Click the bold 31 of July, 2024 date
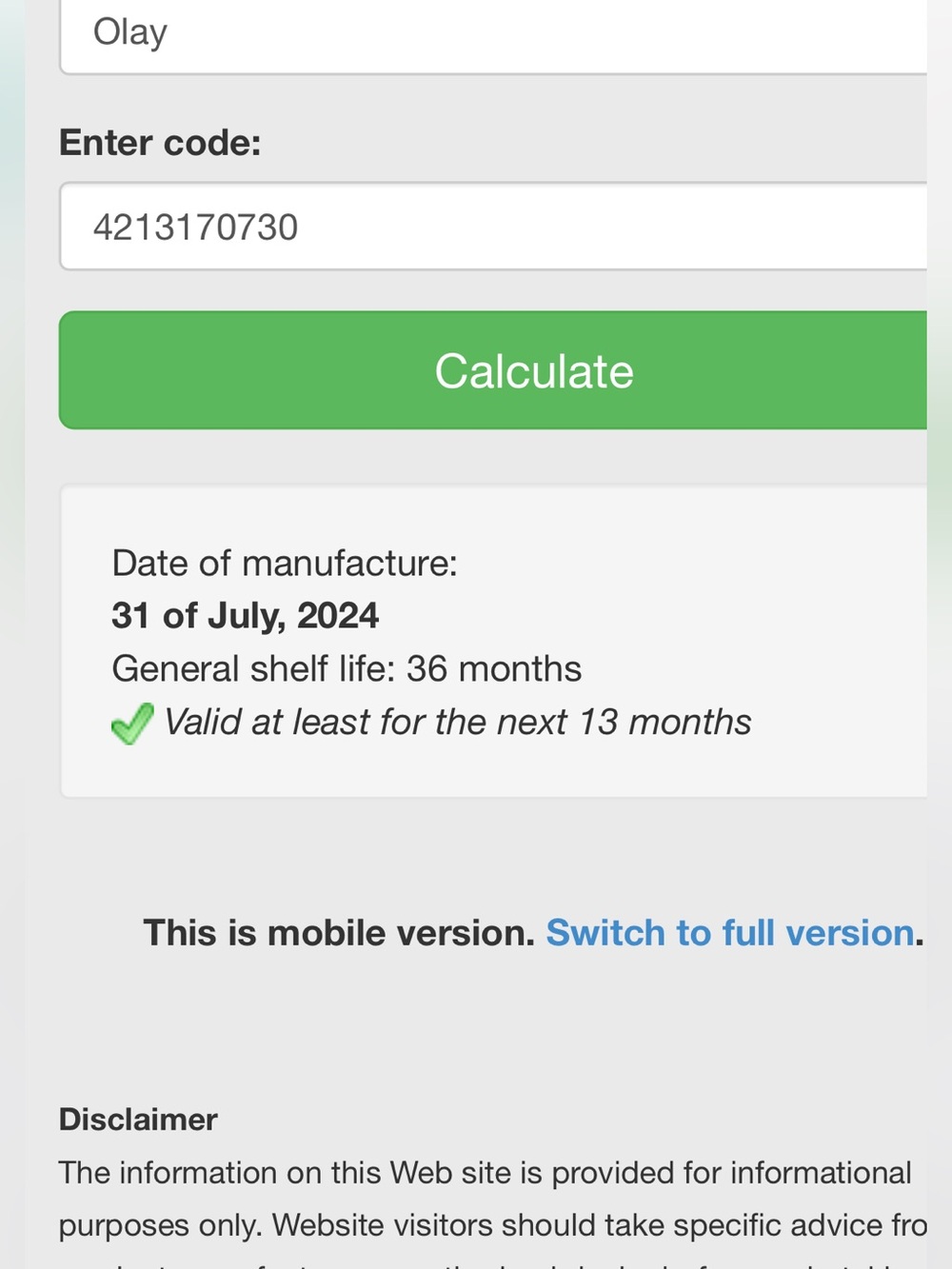The width and height of the screenshot is (952, 1269). [x=245, y=616]
